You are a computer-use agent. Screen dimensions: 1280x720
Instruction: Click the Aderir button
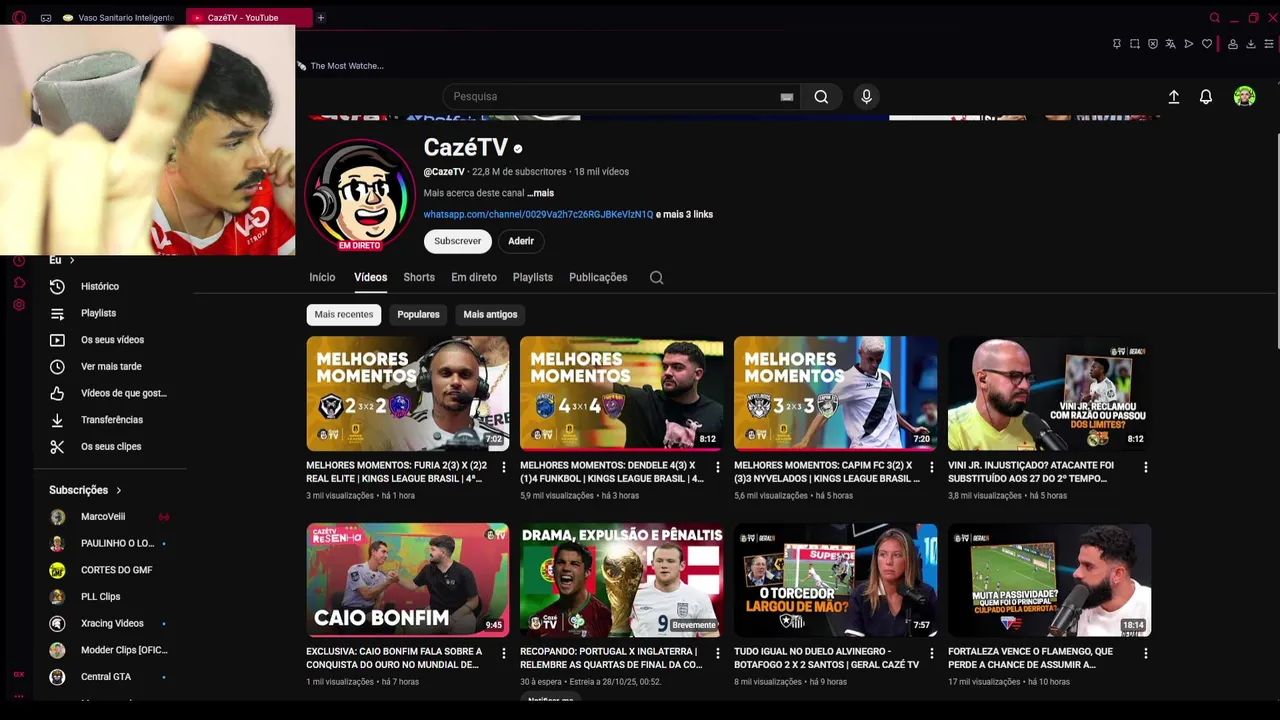(521, 241)
